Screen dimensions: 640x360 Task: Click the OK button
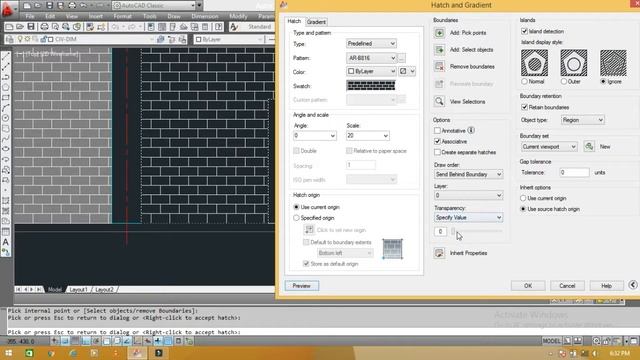pos(528,286)
